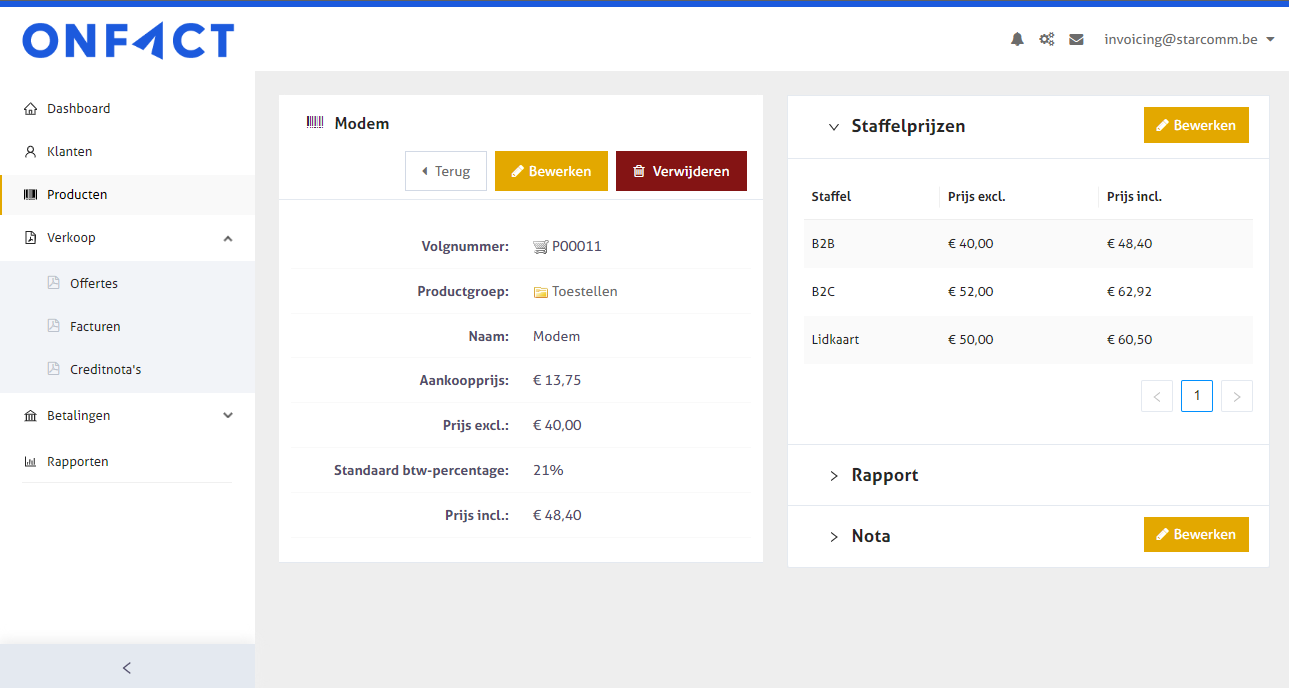
Task: Click the barcode icon beside Modem title
Action: tap(315, 123)
